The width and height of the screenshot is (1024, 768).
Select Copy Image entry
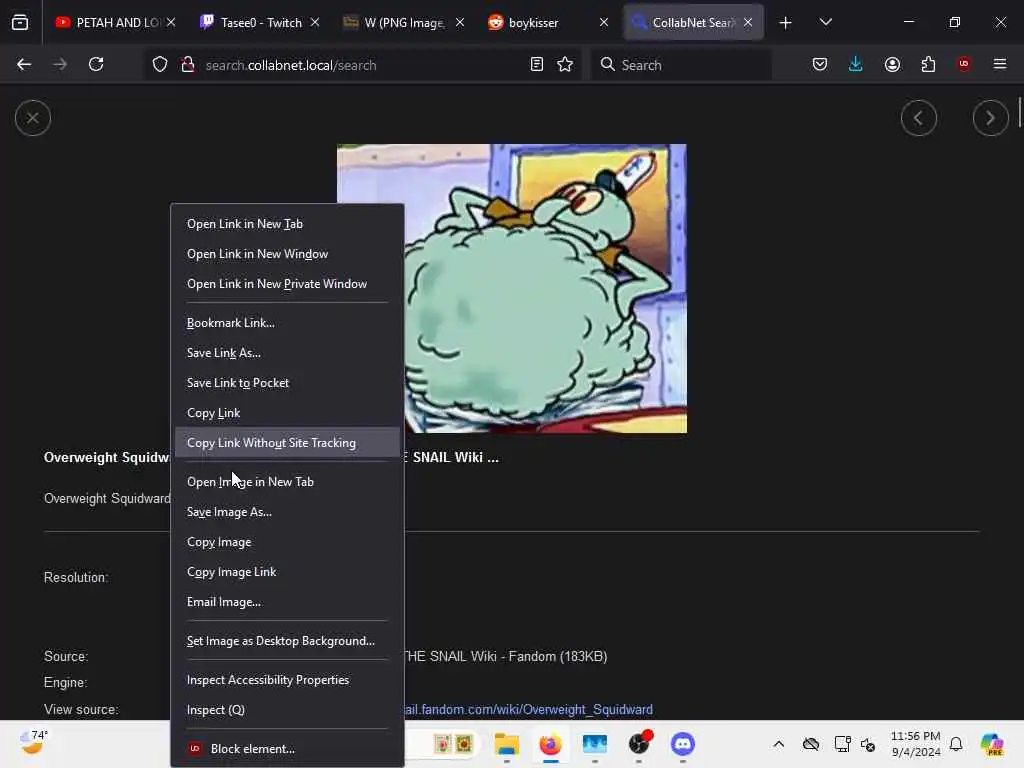[287, 542]
